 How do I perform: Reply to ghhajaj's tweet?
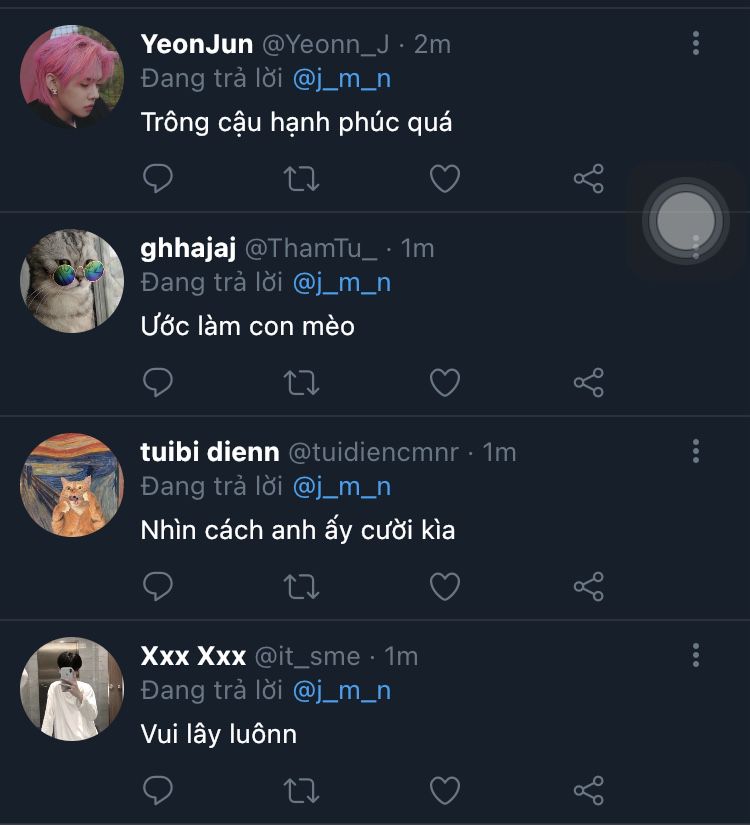point(158,382)
